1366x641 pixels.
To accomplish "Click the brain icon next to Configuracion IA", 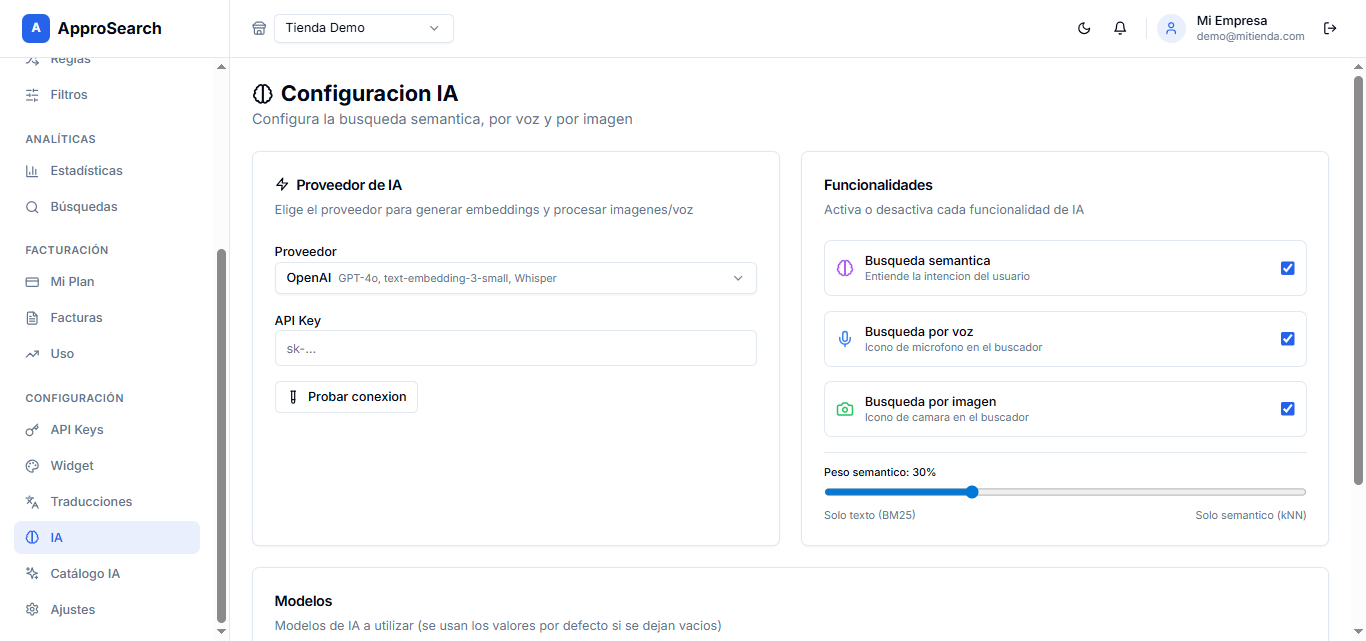I will (x=262, y=94).
